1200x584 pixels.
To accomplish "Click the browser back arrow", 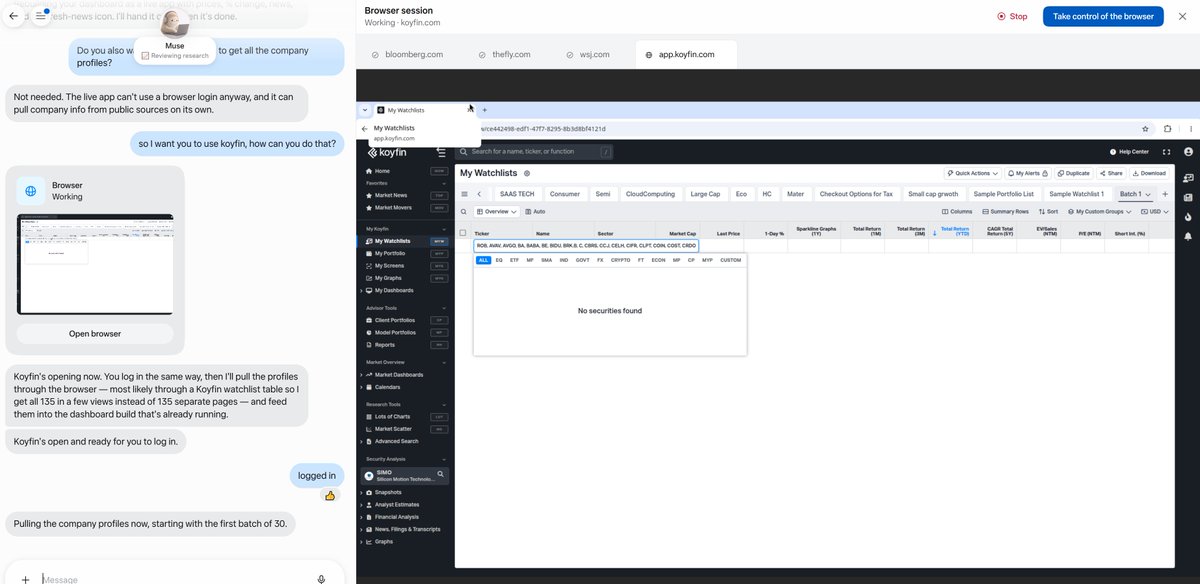I will (x=365, y=129).
